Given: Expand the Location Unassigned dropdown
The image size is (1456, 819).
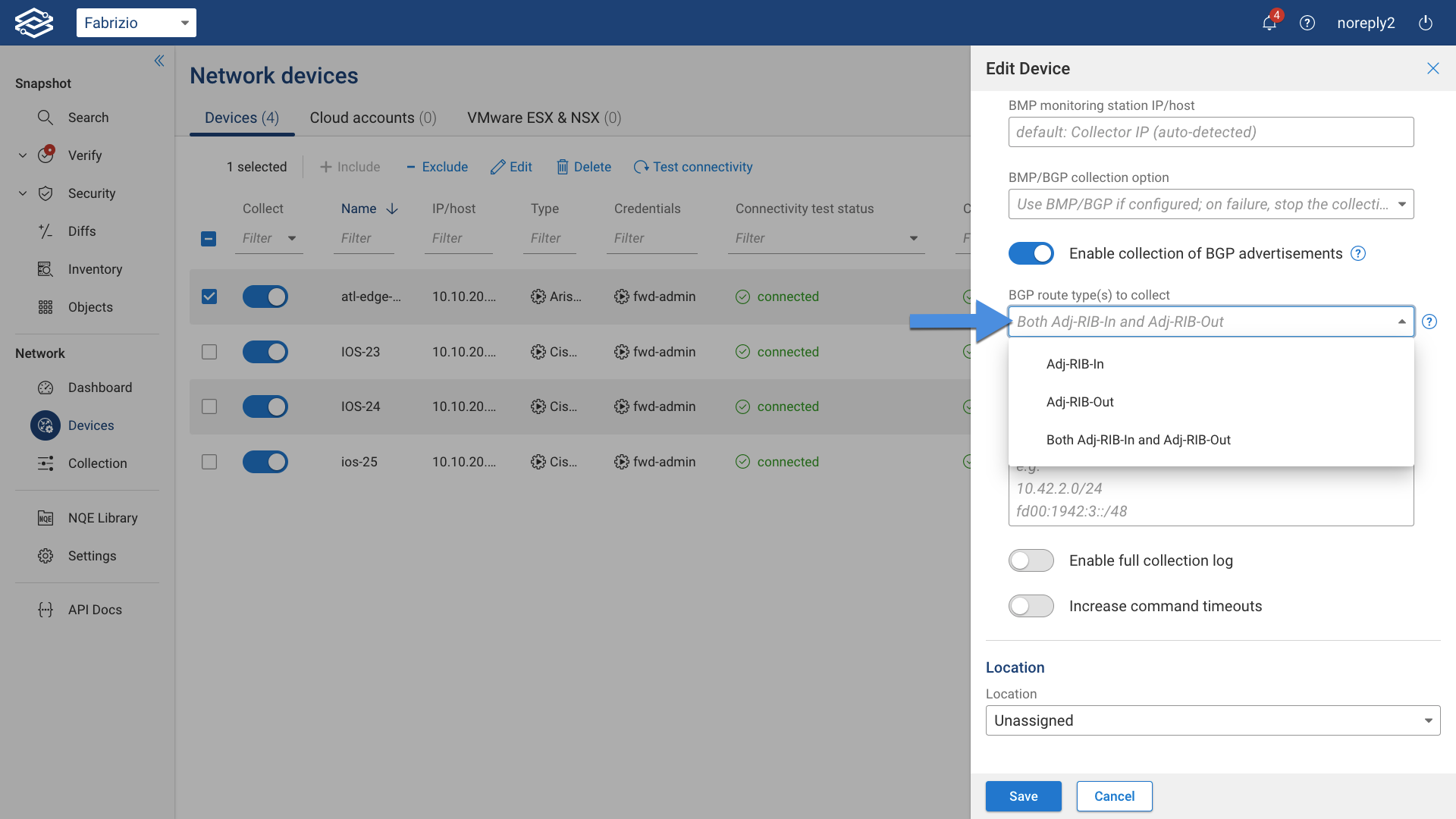Looking at the screenshot, I should point(1212,720).
